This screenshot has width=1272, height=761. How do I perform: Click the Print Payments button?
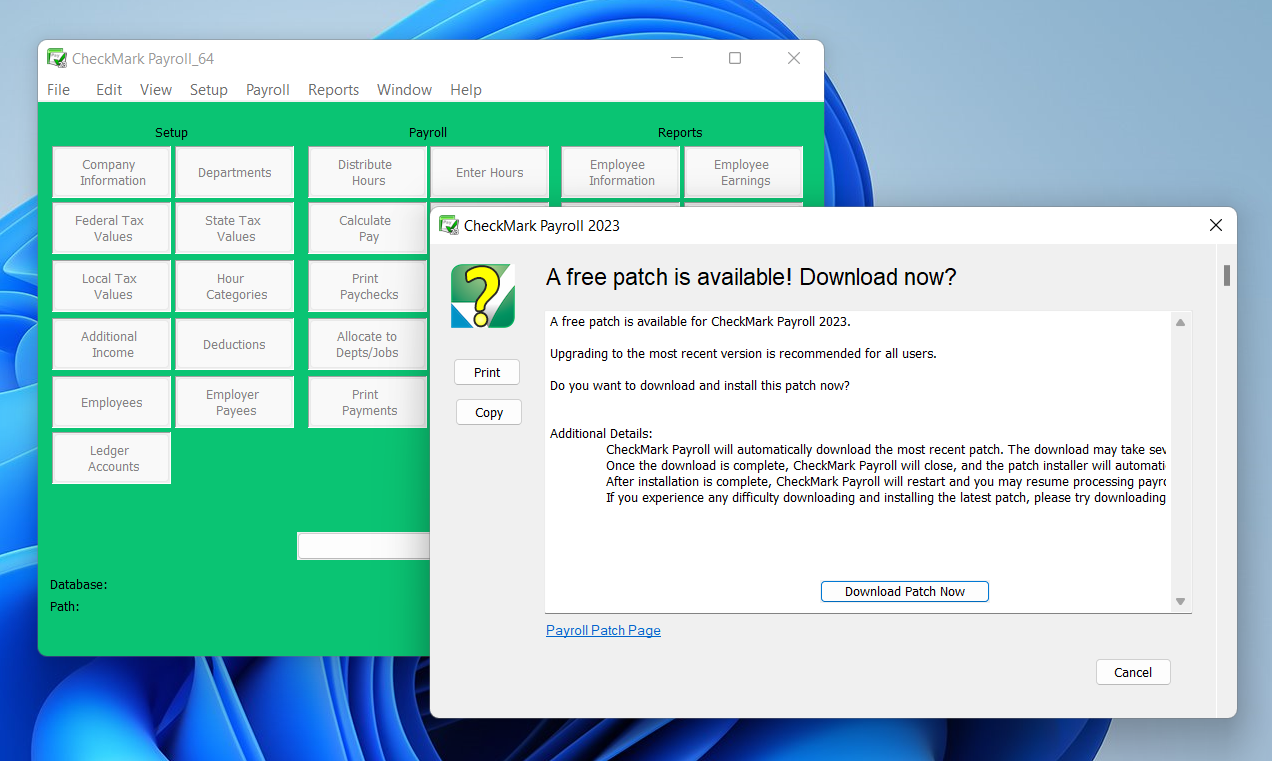click(368, 403)
